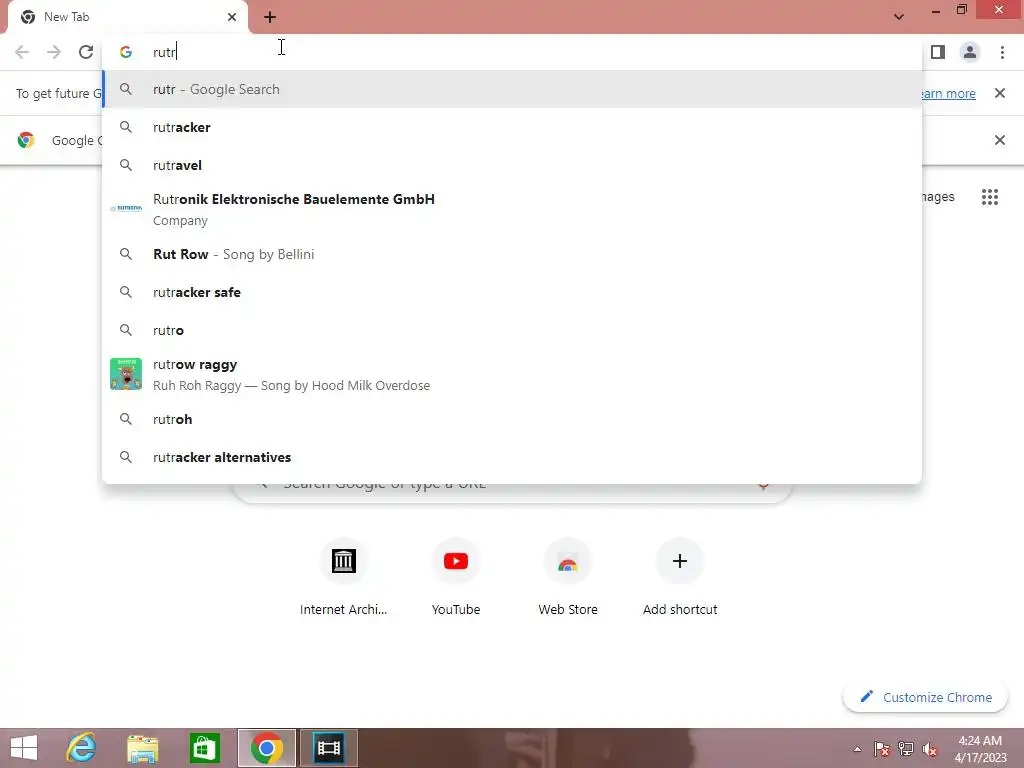
Task: Open the YouTube shortcut
Action: click(456, 577)
